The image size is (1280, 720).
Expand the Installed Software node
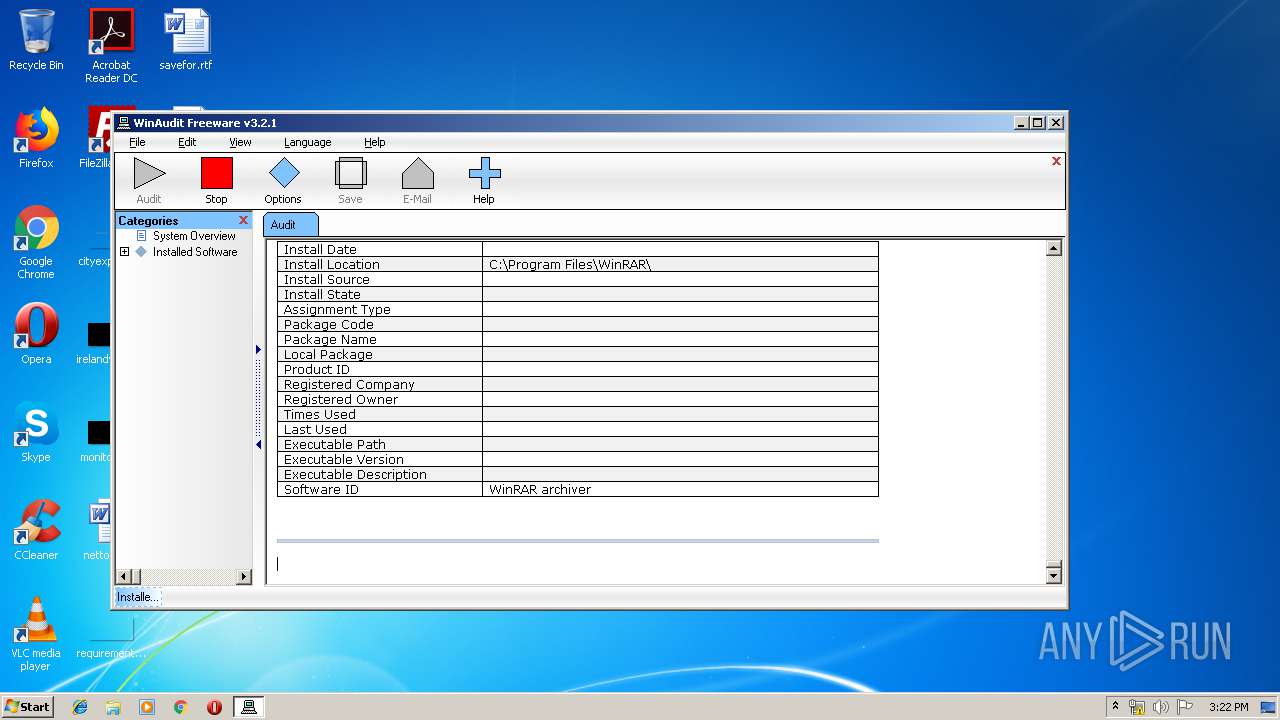tap(124, 252)
